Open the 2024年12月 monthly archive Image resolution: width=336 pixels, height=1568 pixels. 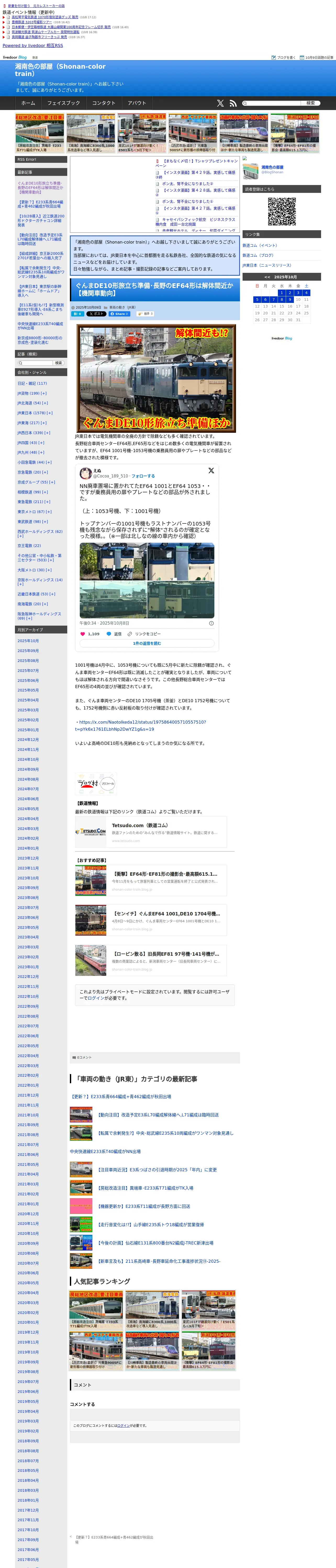[28, 740]
